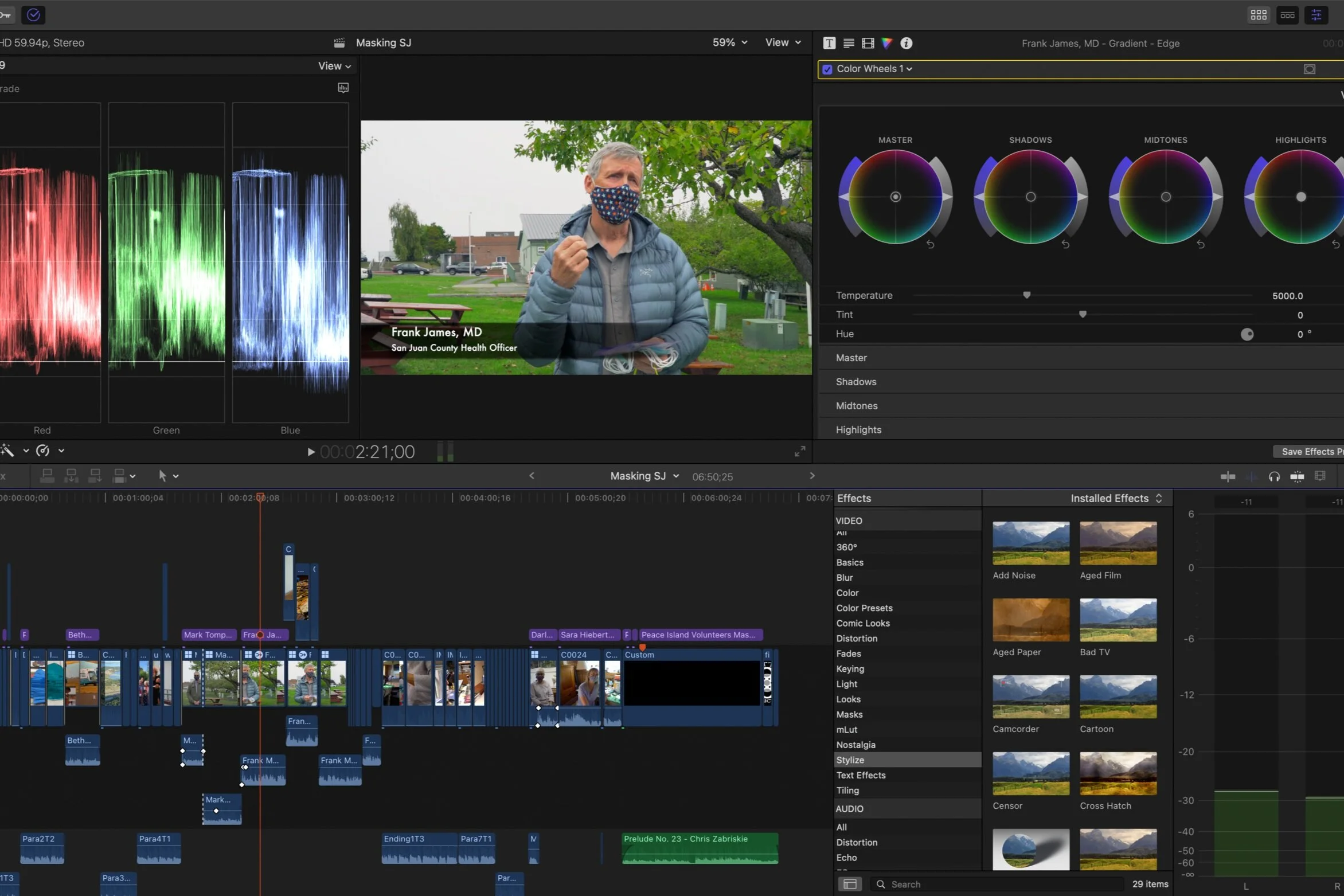
Task: Select the Nostalgia effects category
Action: (x=907, y=745)
